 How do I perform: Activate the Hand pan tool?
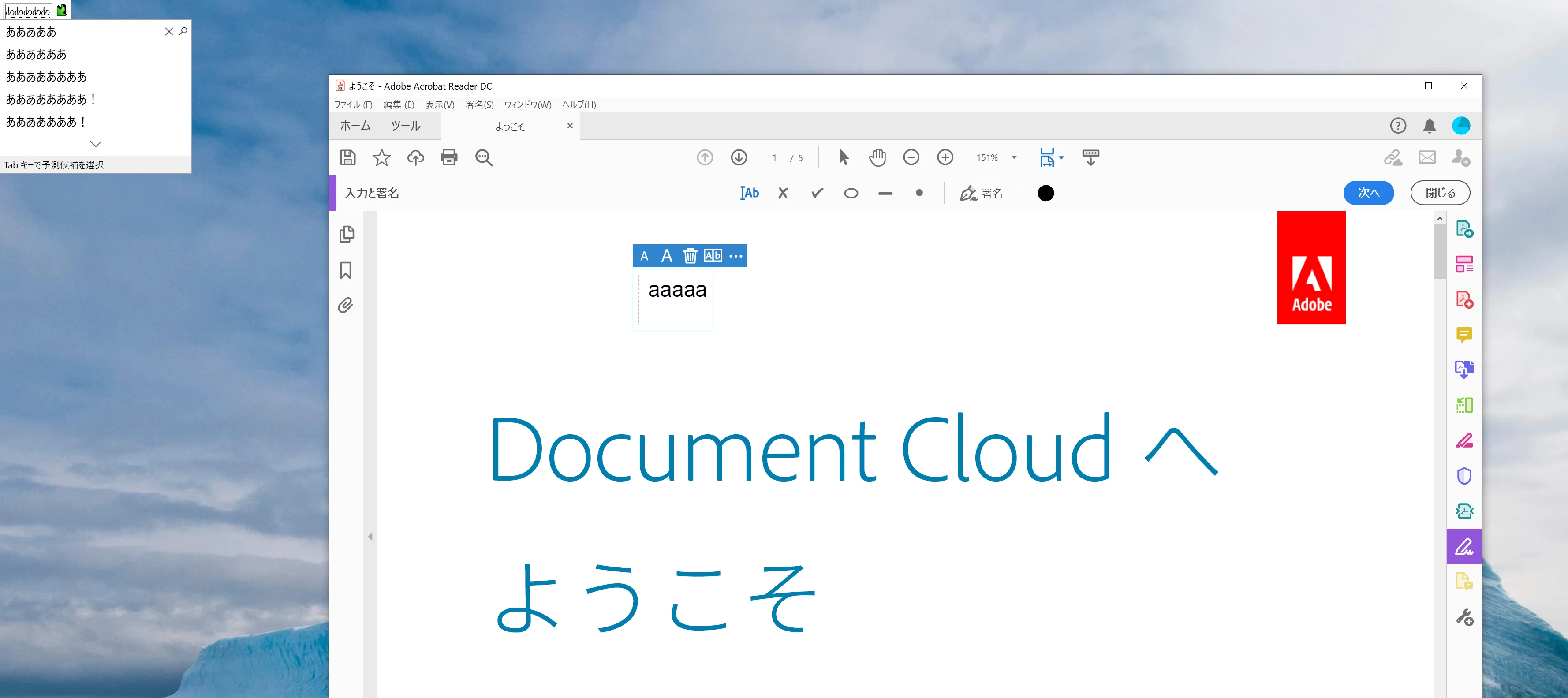tap(877, 157)
